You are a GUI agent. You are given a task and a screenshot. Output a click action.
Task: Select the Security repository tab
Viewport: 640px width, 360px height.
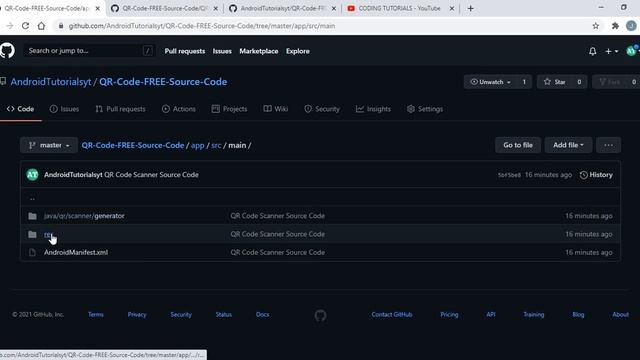pos(322,109)
